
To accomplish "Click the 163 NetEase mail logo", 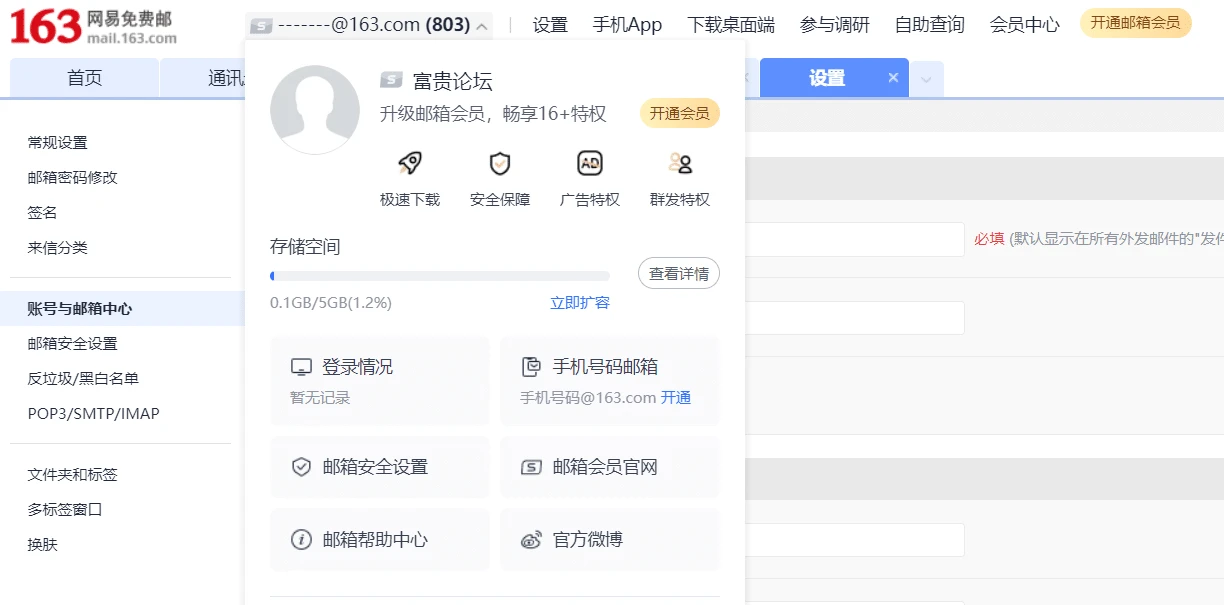I will point(94,28).
